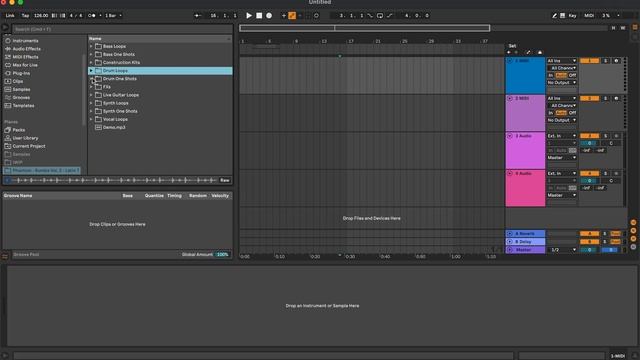Enable Draw Mode pencil icon
The image size is (640, 360).
coord(554,16)
